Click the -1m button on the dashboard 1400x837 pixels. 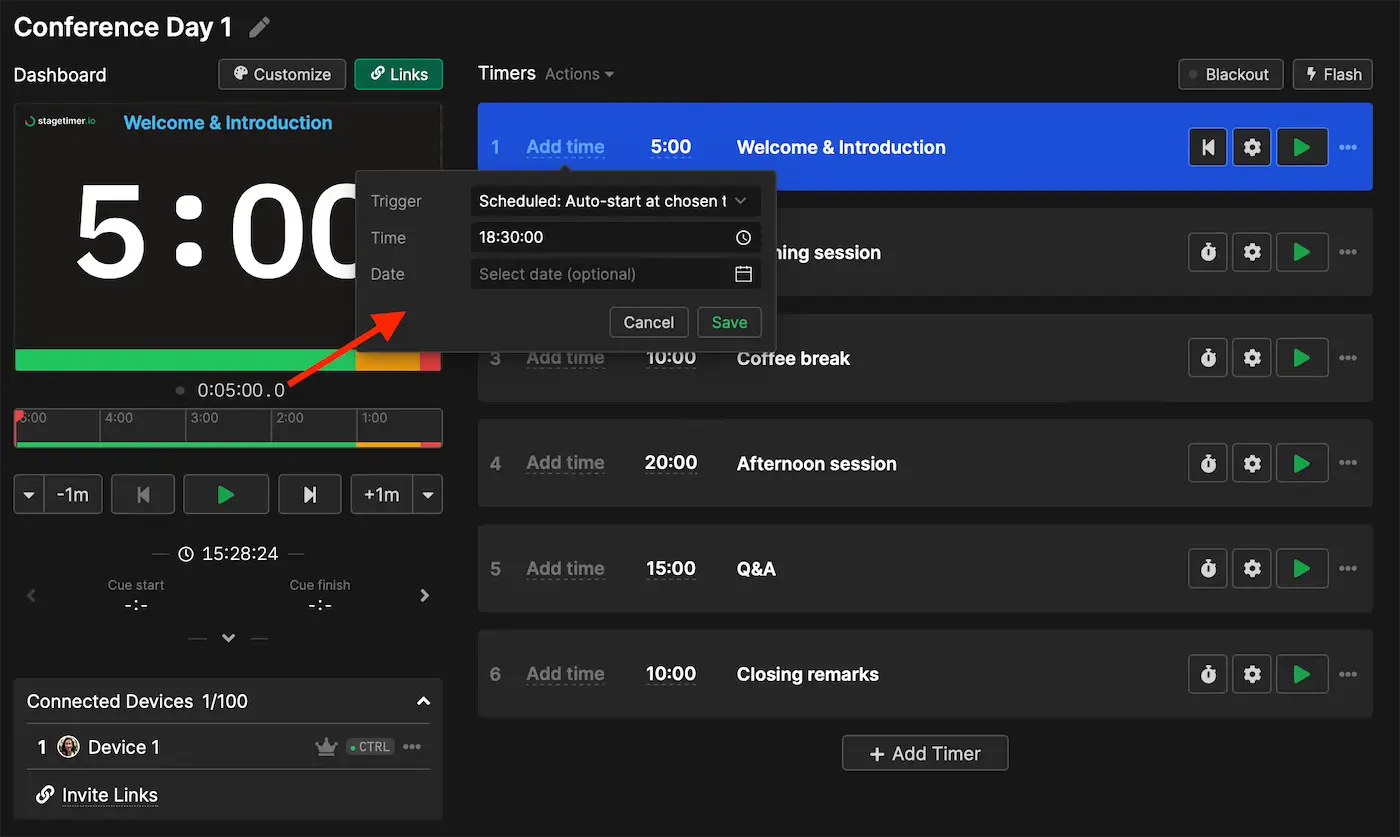pyautogui.click(x=71, y=493)
